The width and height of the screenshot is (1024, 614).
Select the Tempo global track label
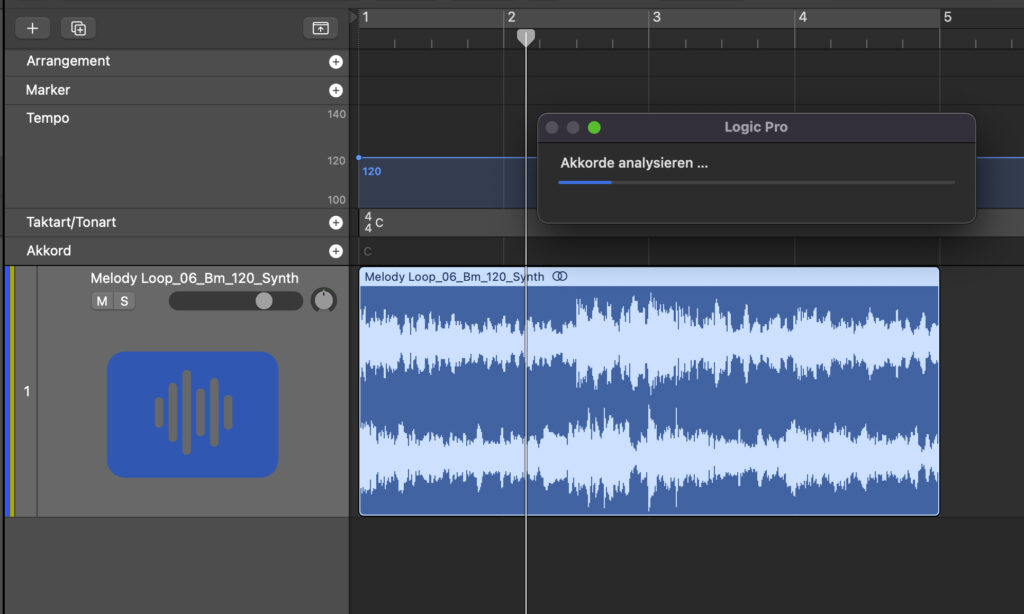coord(48,118)
